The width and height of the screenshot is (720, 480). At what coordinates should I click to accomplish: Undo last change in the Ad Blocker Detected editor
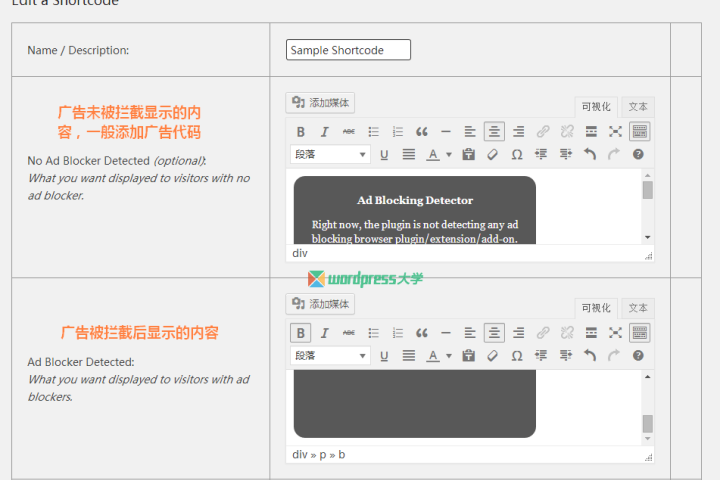590,356
